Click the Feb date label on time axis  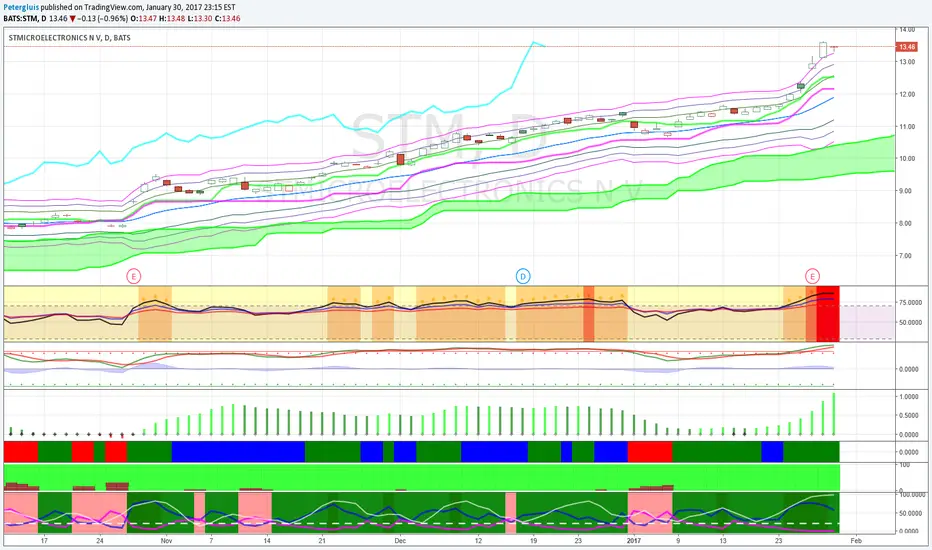click(856, 540)
